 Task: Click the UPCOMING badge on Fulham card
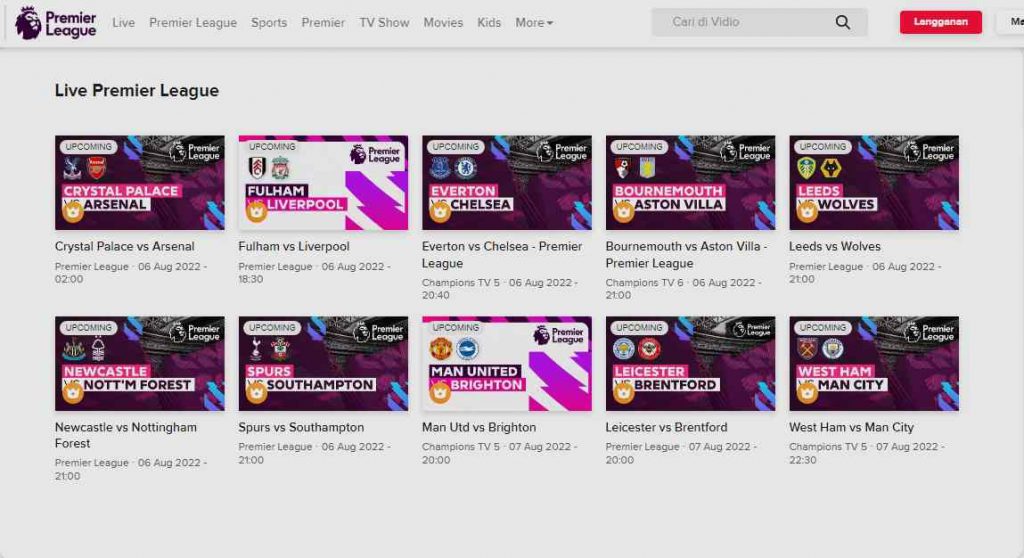[272, 147]
